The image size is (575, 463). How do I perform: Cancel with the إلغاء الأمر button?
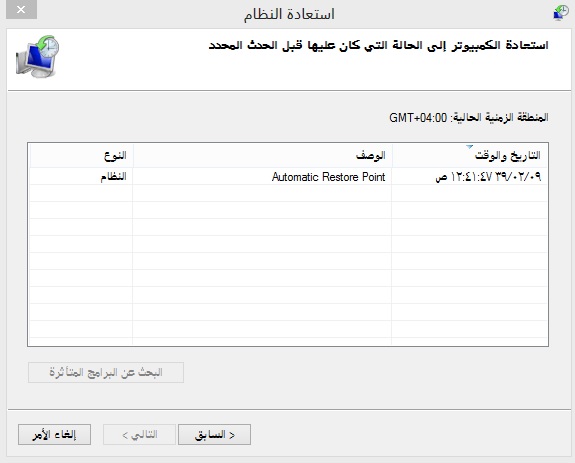pos(54,435)
